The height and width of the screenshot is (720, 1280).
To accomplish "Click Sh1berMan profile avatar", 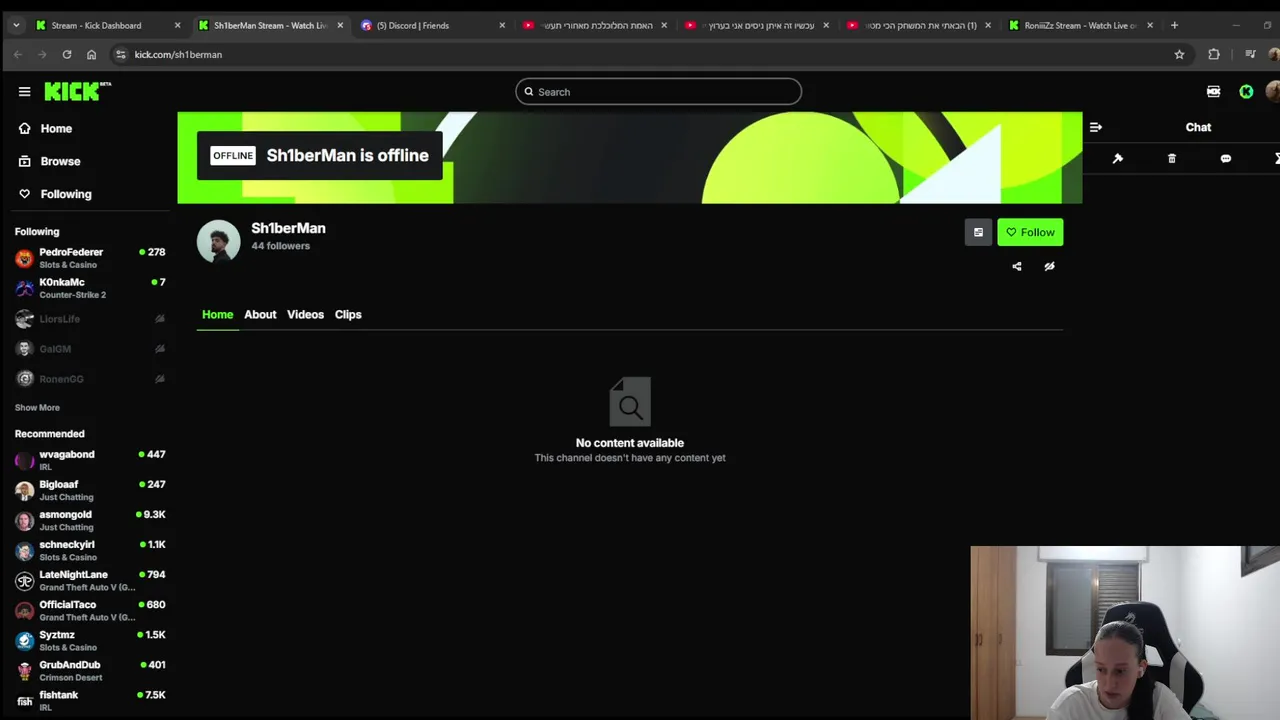I will (218, 241).
